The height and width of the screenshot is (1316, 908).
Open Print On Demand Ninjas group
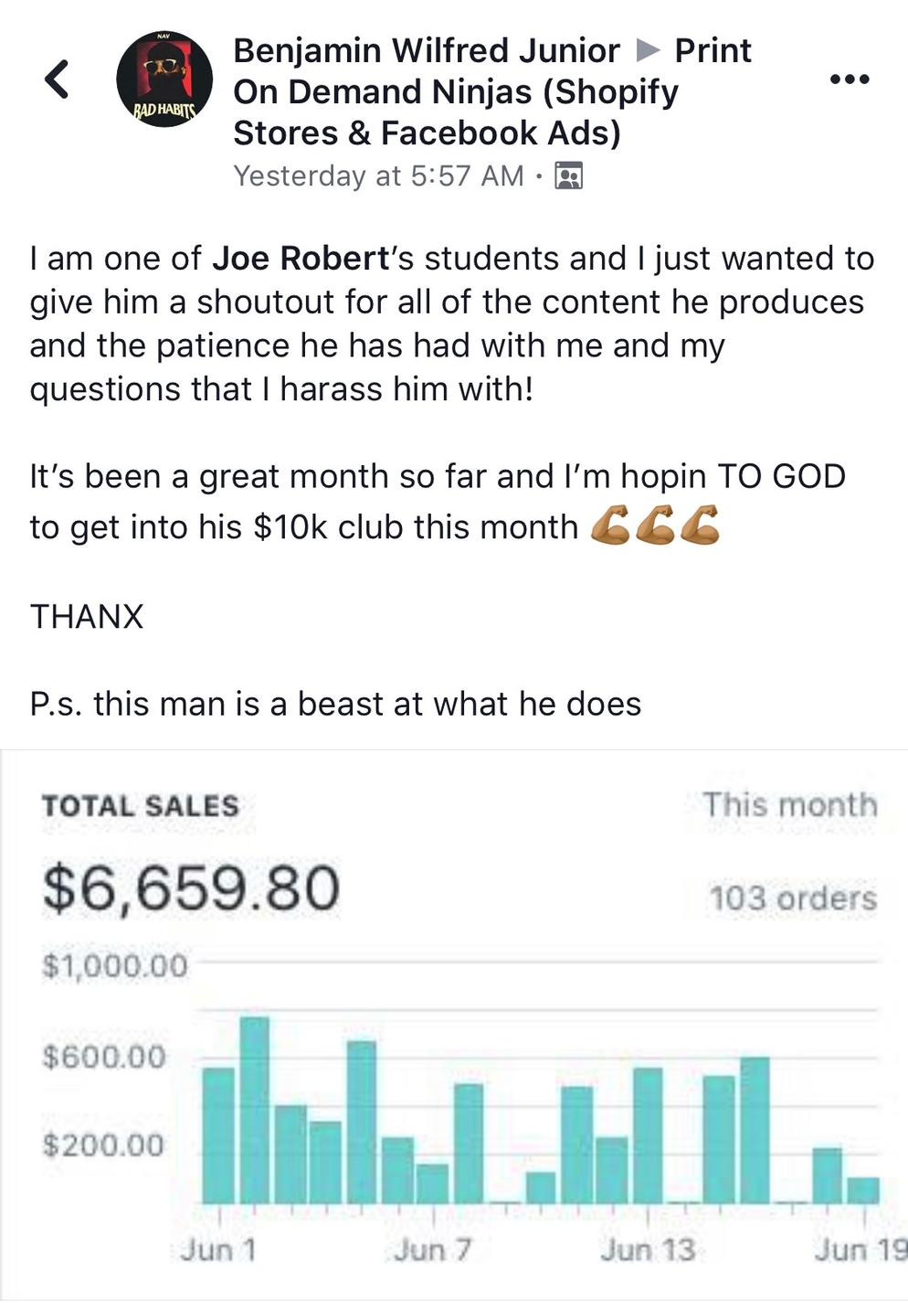492,91
